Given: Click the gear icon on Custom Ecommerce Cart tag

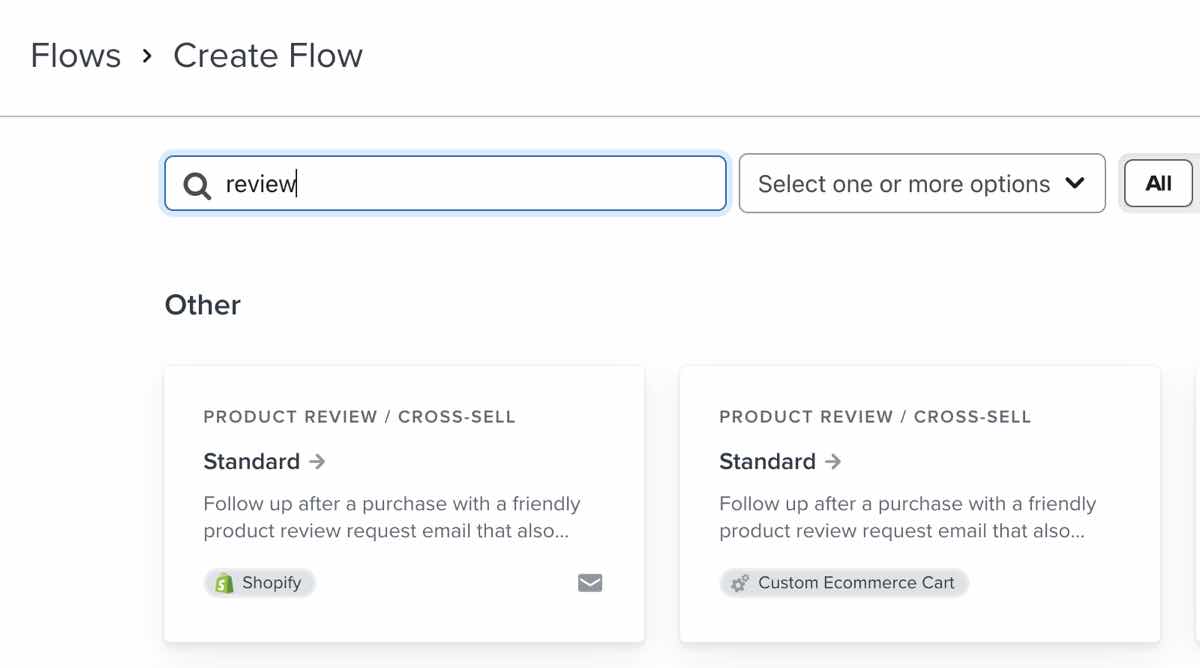Looking at the screenshot, I should tap(740, 583).
